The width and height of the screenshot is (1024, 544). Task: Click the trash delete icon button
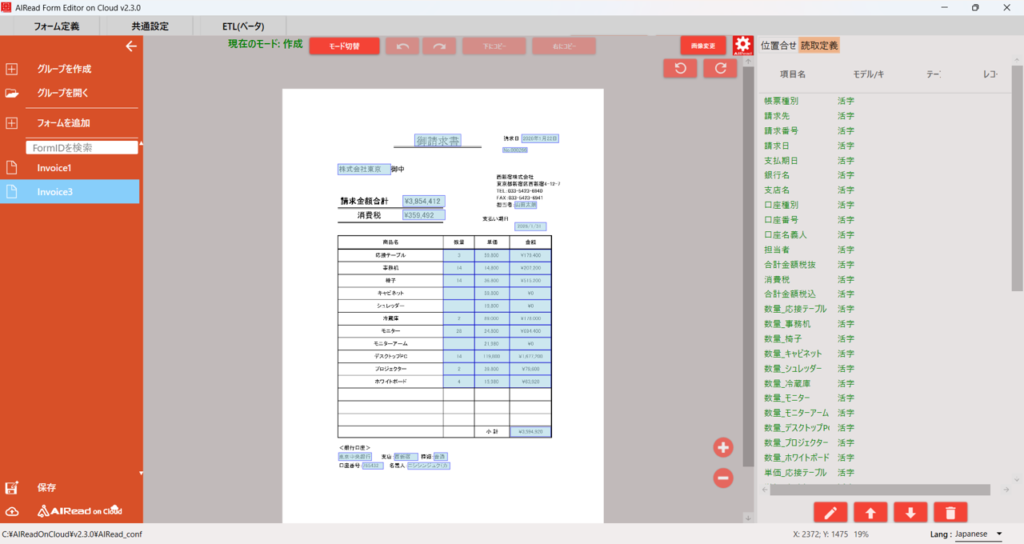point(948,512)
